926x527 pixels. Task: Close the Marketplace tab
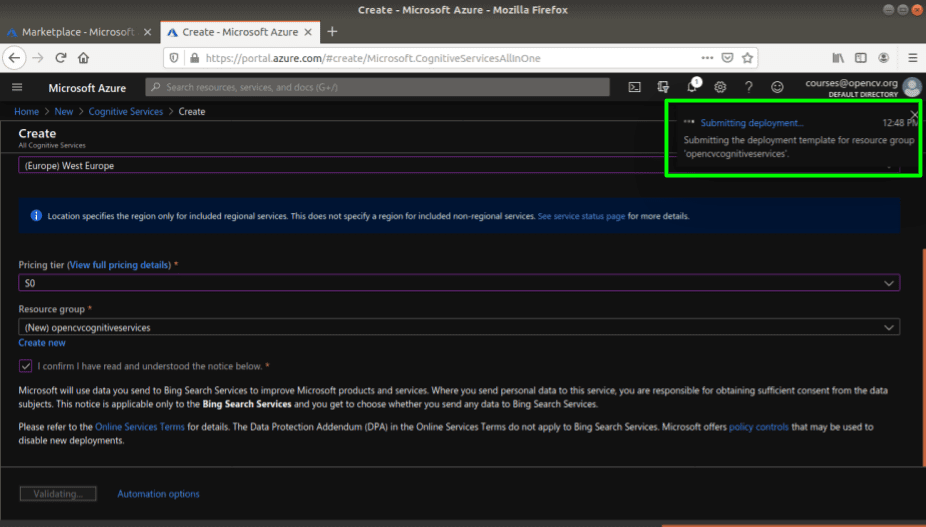[148, 32]
